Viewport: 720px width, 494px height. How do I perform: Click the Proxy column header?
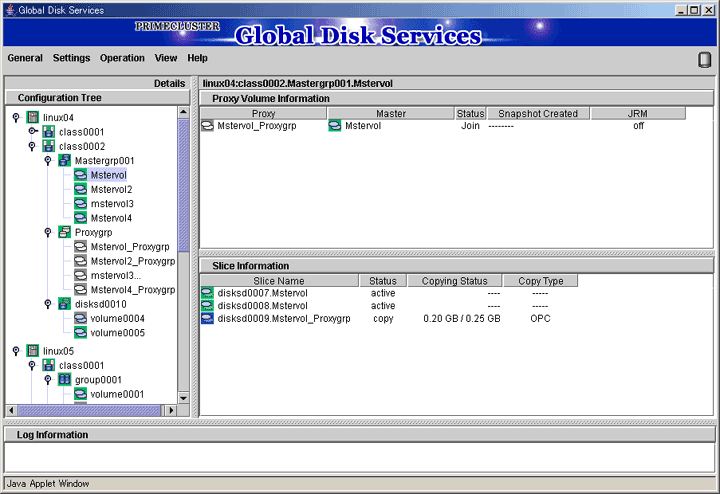point(264,113)
